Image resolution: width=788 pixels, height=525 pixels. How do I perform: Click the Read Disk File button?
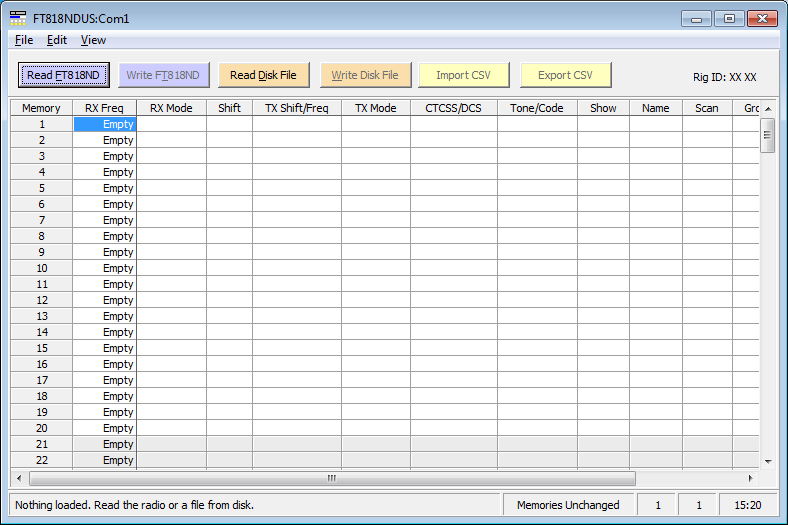click(263, 75)
